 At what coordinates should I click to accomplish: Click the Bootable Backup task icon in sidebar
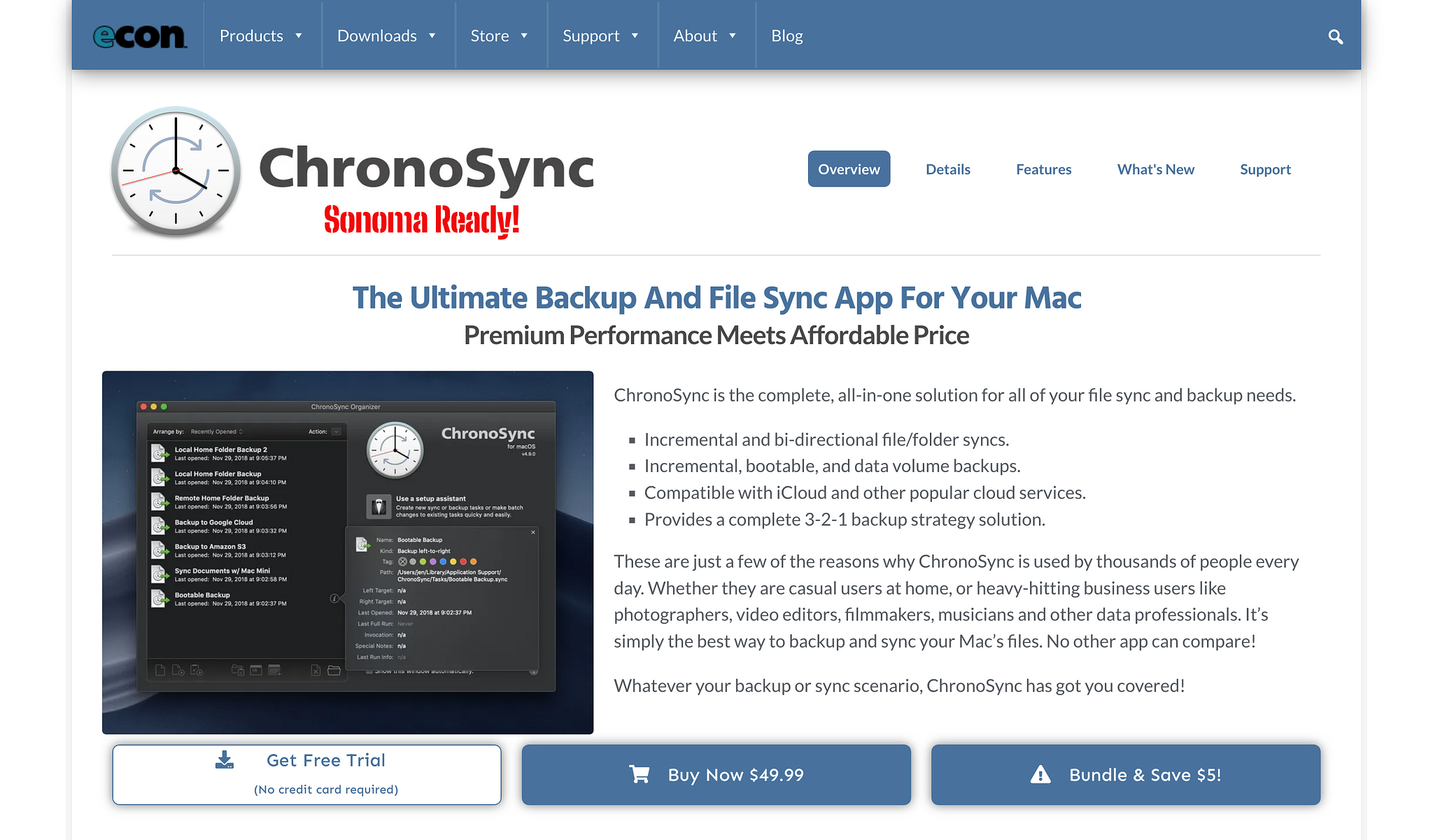tap(160, 599)
